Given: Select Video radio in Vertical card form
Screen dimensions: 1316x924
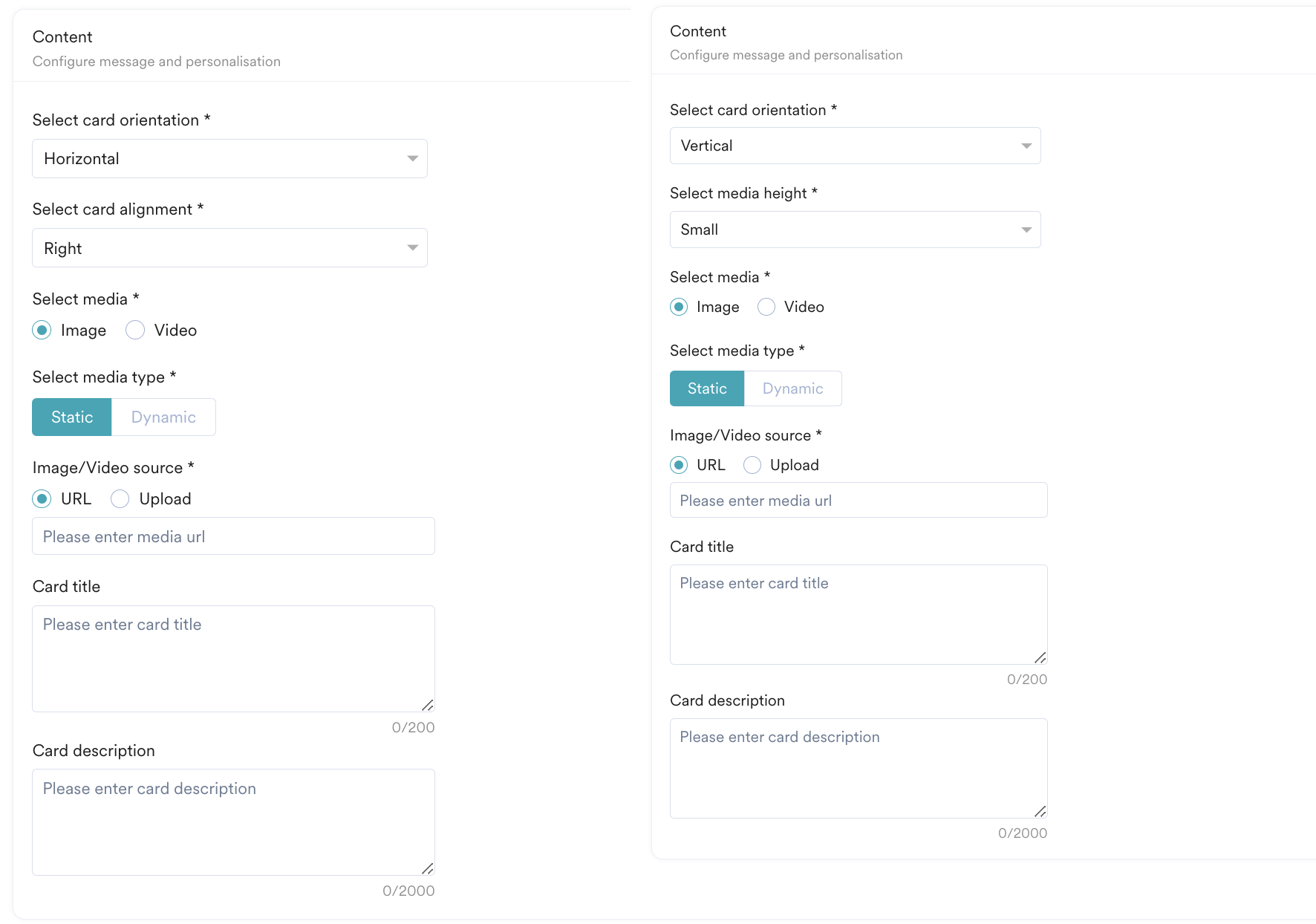Looking at the screenshot, I should point(766,307).
